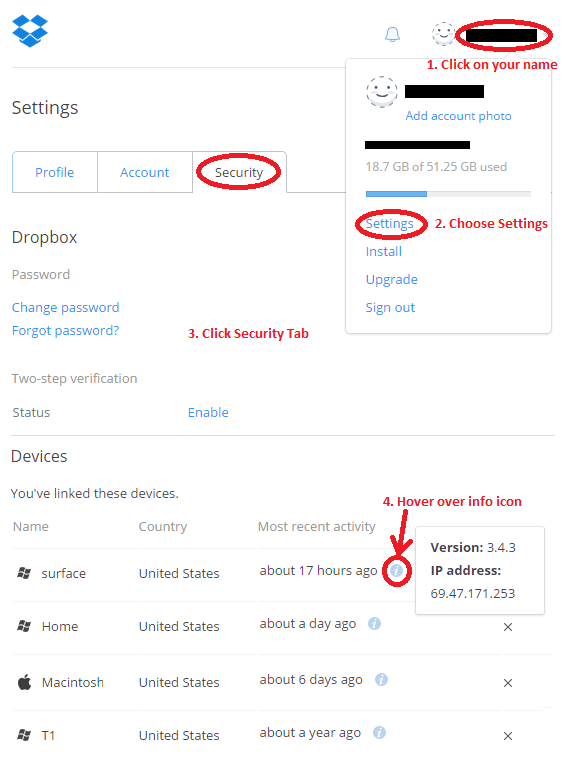Select the Security tab
Image resolution: width=568 pixels, height=760 pixels.
click(239, 172)
